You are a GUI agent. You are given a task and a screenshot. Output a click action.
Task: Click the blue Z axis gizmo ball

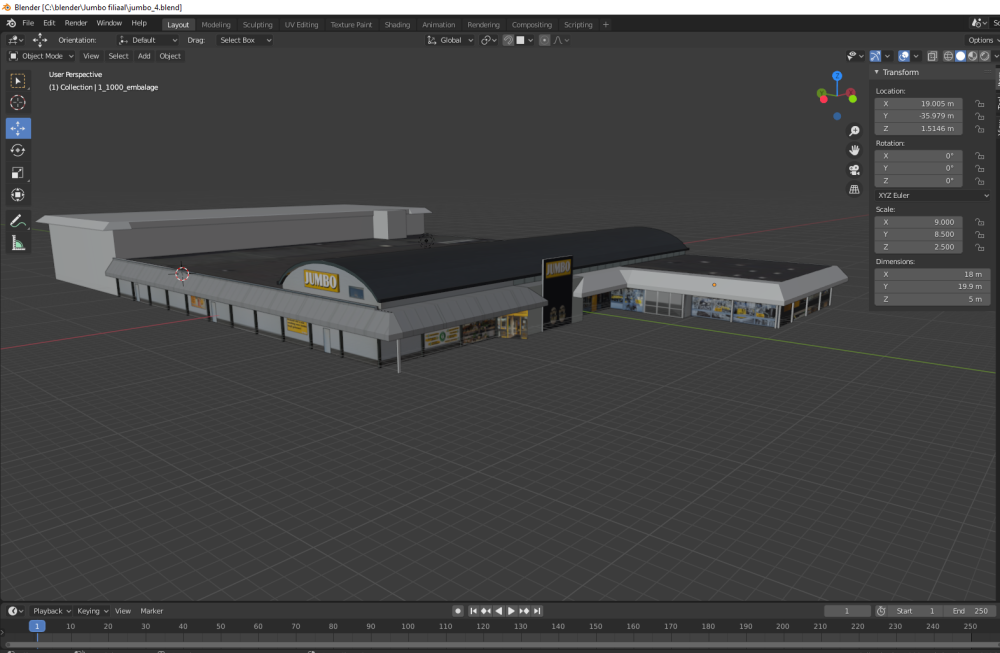coord(837,76)
